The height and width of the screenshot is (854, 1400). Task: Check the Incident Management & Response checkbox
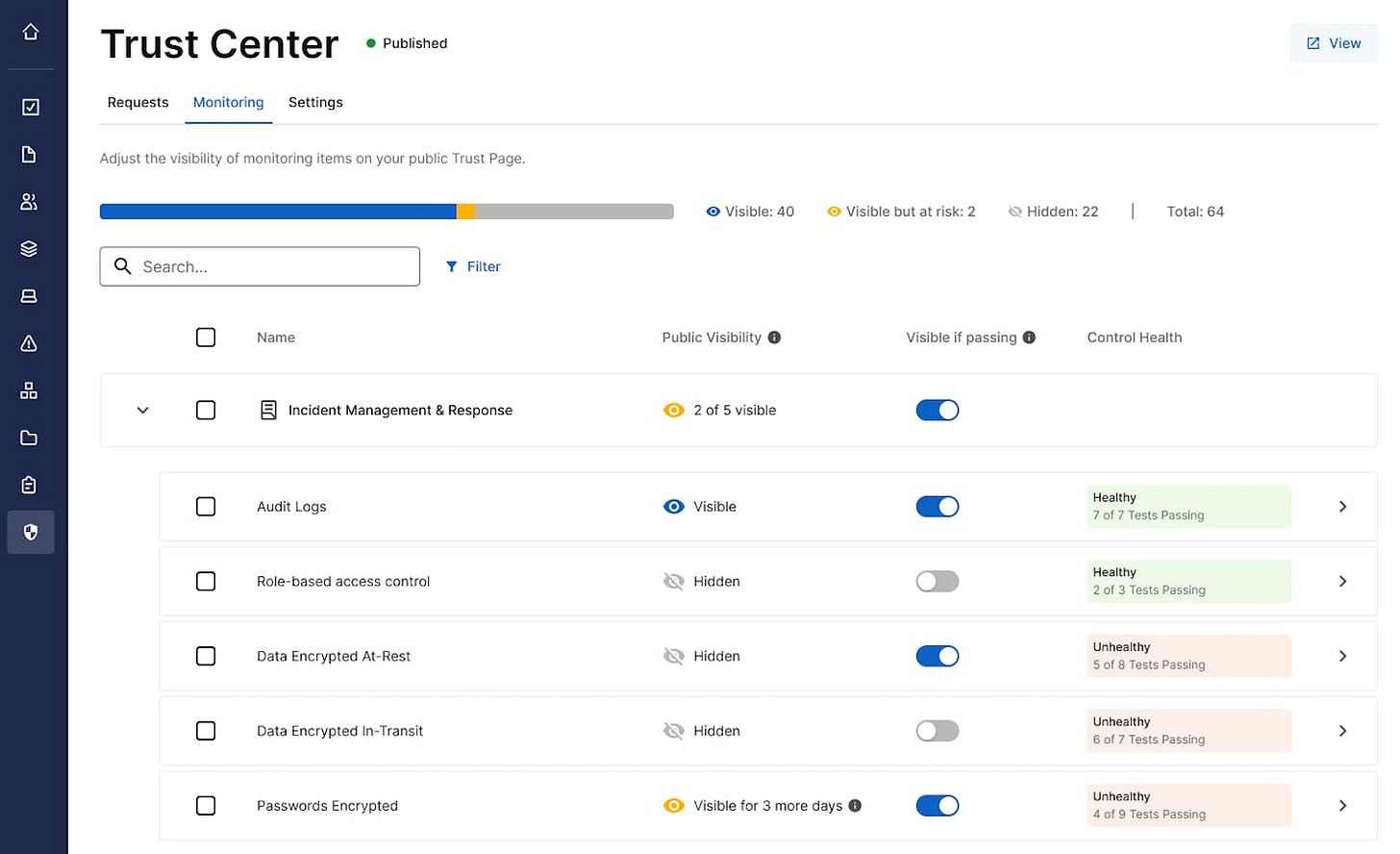point(206,411)
